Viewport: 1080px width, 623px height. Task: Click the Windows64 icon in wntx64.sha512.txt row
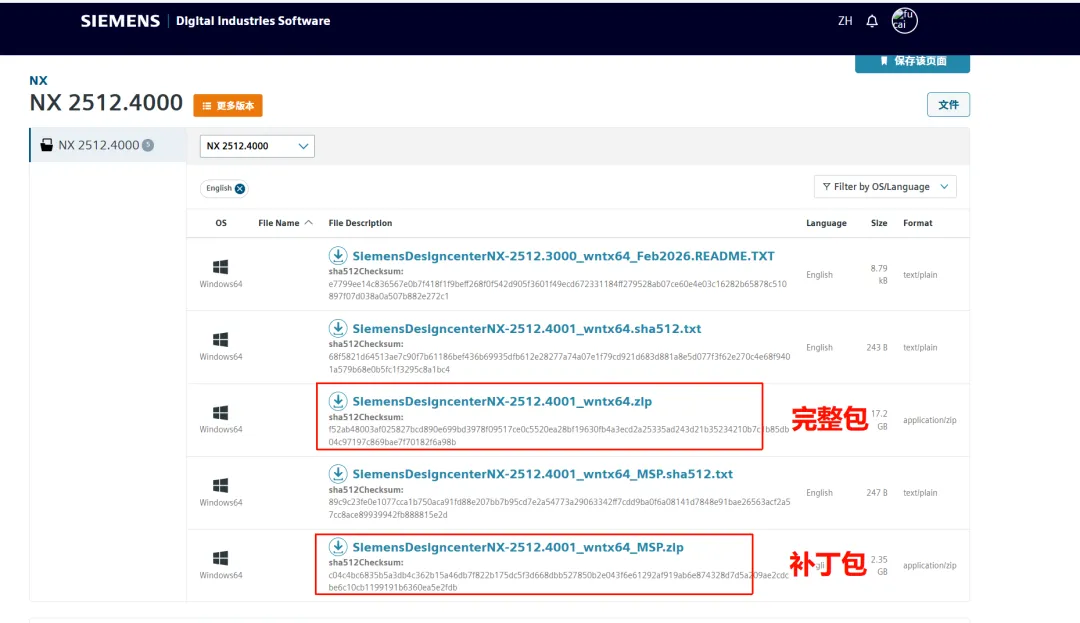coord(220,340)
